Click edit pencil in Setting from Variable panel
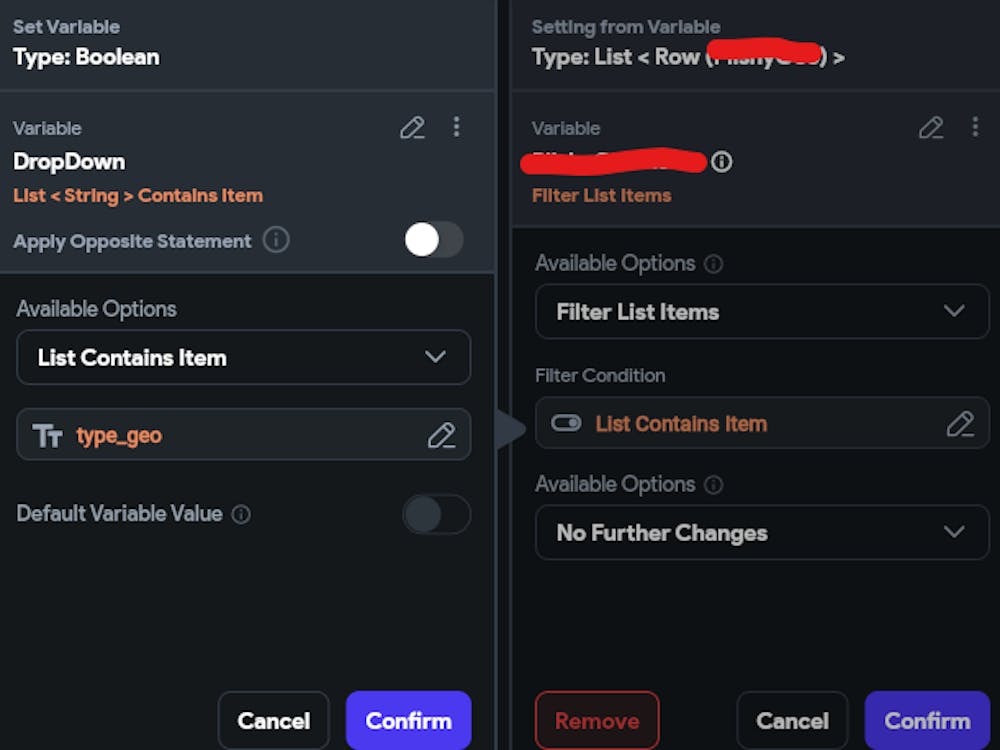This screenshot has height=750, width=1000. point(931,127)
